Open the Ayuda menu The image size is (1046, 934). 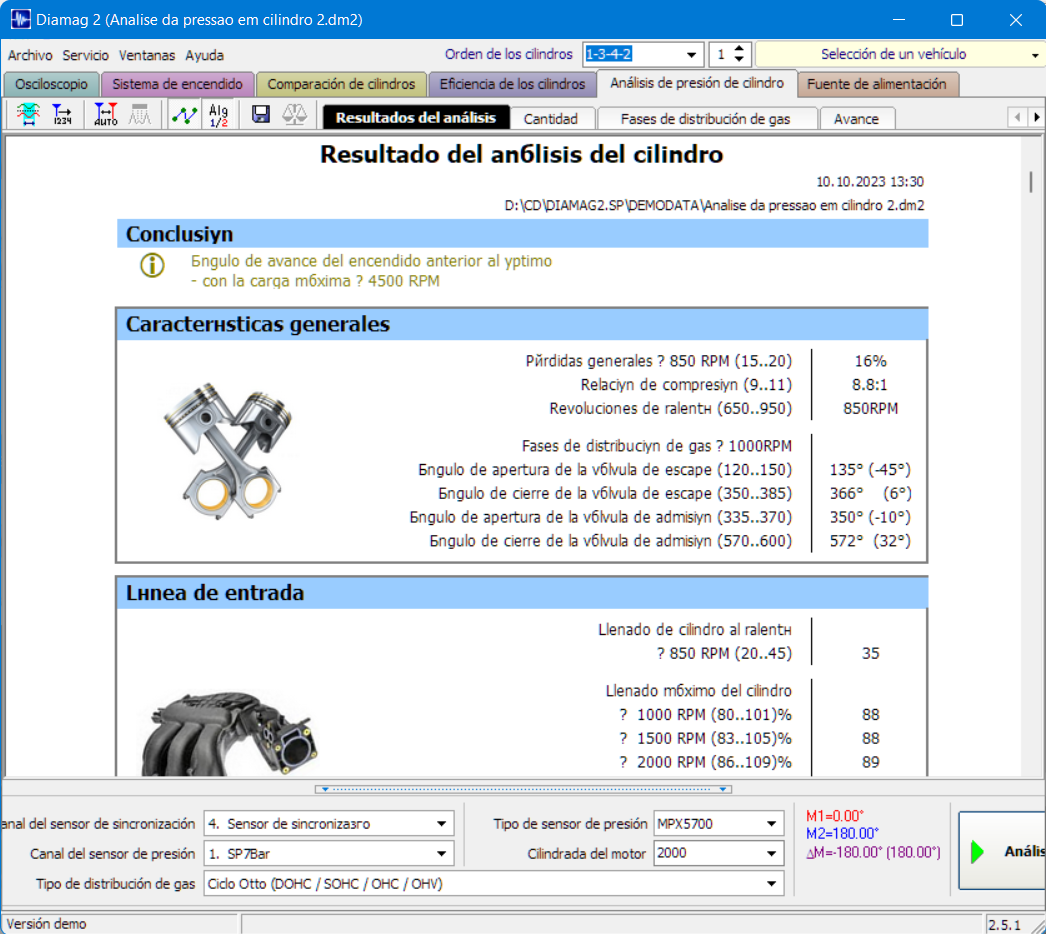[x=204, y=55]
